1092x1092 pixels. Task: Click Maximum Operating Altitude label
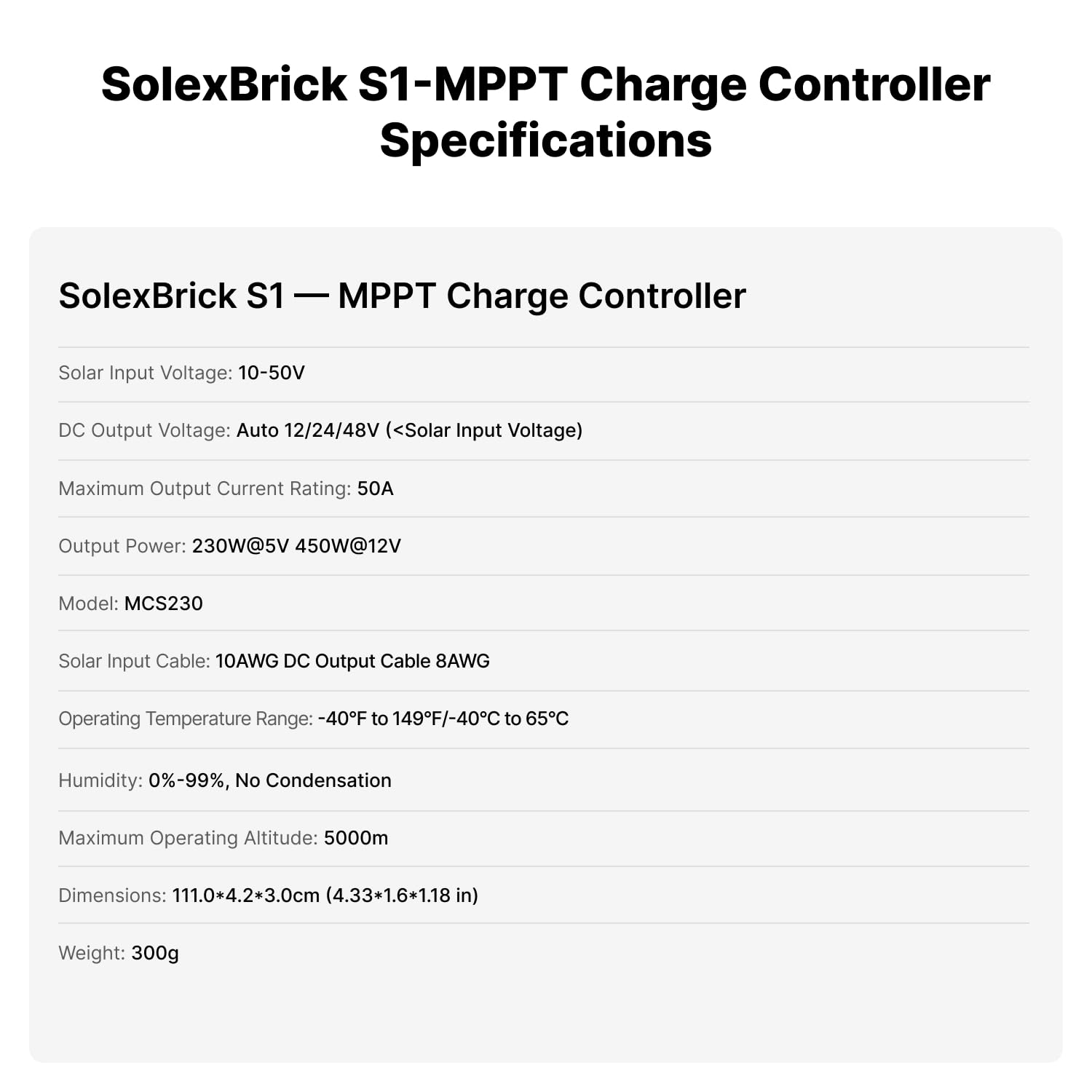[188, 838]
